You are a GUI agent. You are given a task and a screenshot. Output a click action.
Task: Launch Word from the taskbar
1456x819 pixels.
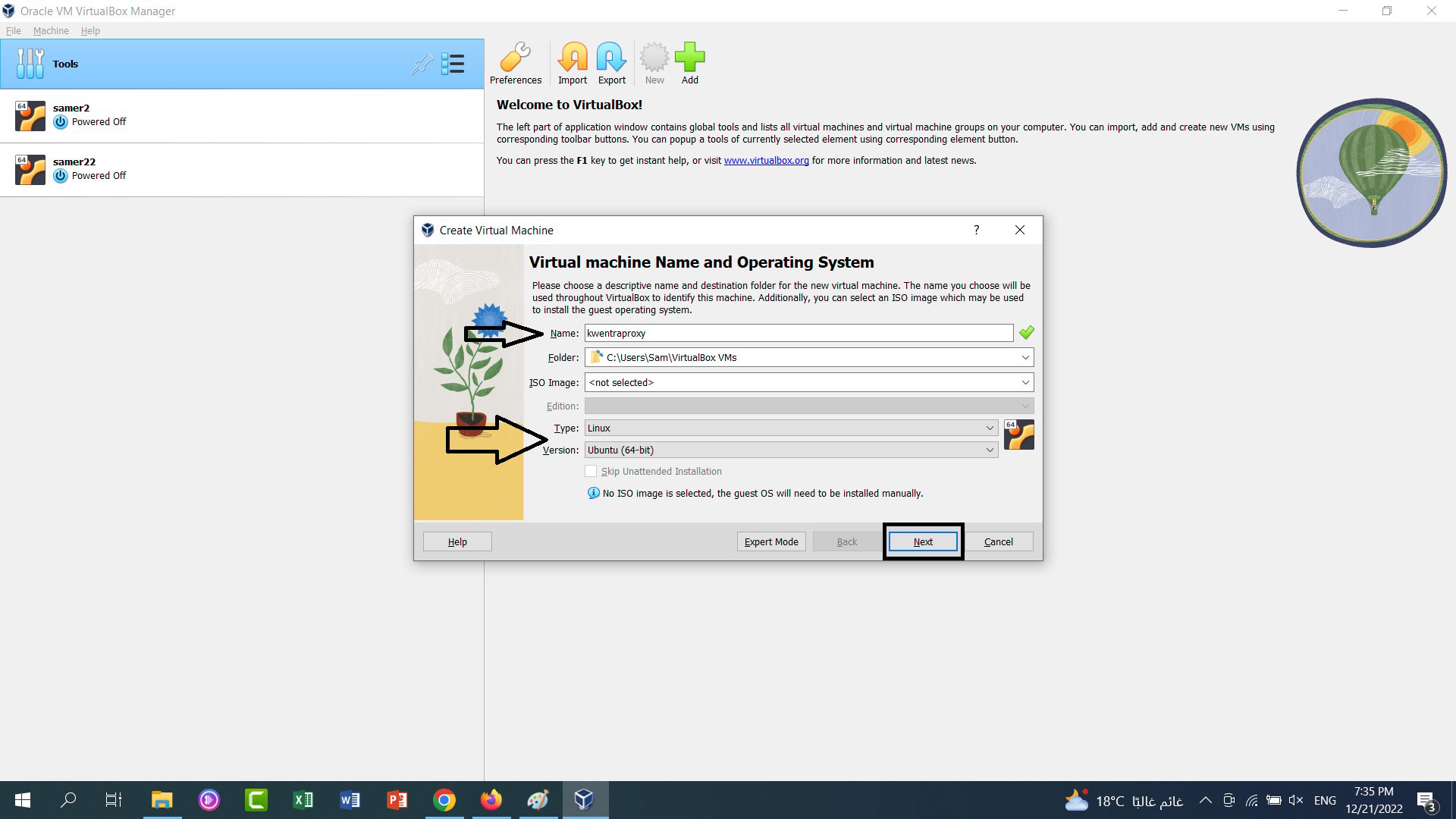pyautogui.click(x=350, y=800)
